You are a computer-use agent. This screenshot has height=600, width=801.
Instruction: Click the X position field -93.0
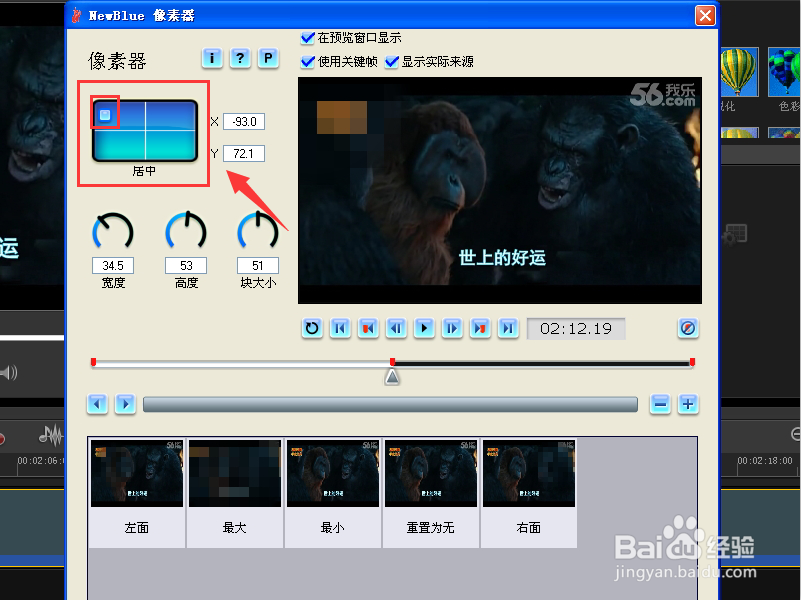(x=244, y=122)
